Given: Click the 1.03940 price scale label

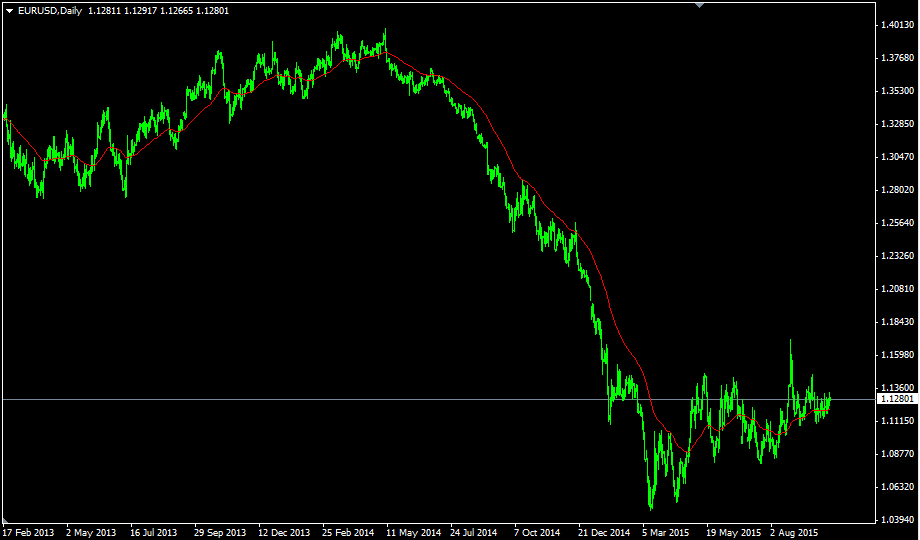Looking at the screenshot, I should click(x=897, y=519).
